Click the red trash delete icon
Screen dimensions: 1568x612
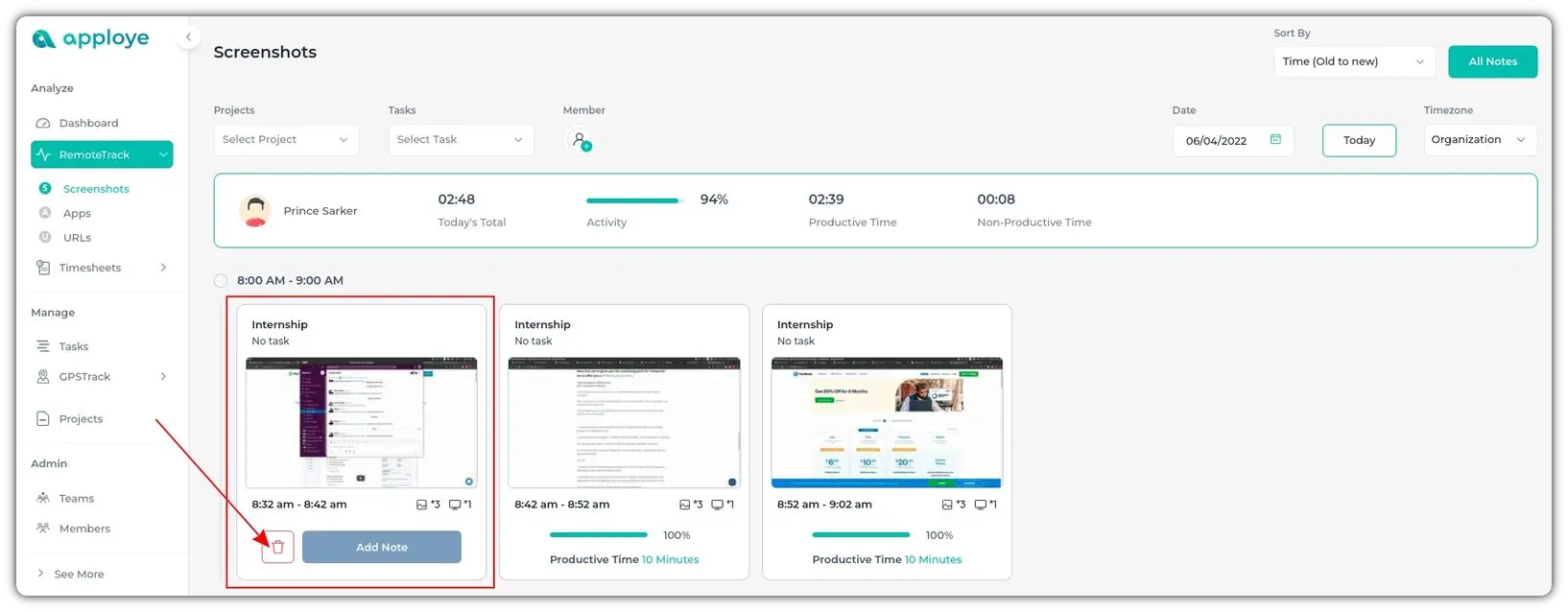click(277, 547)
